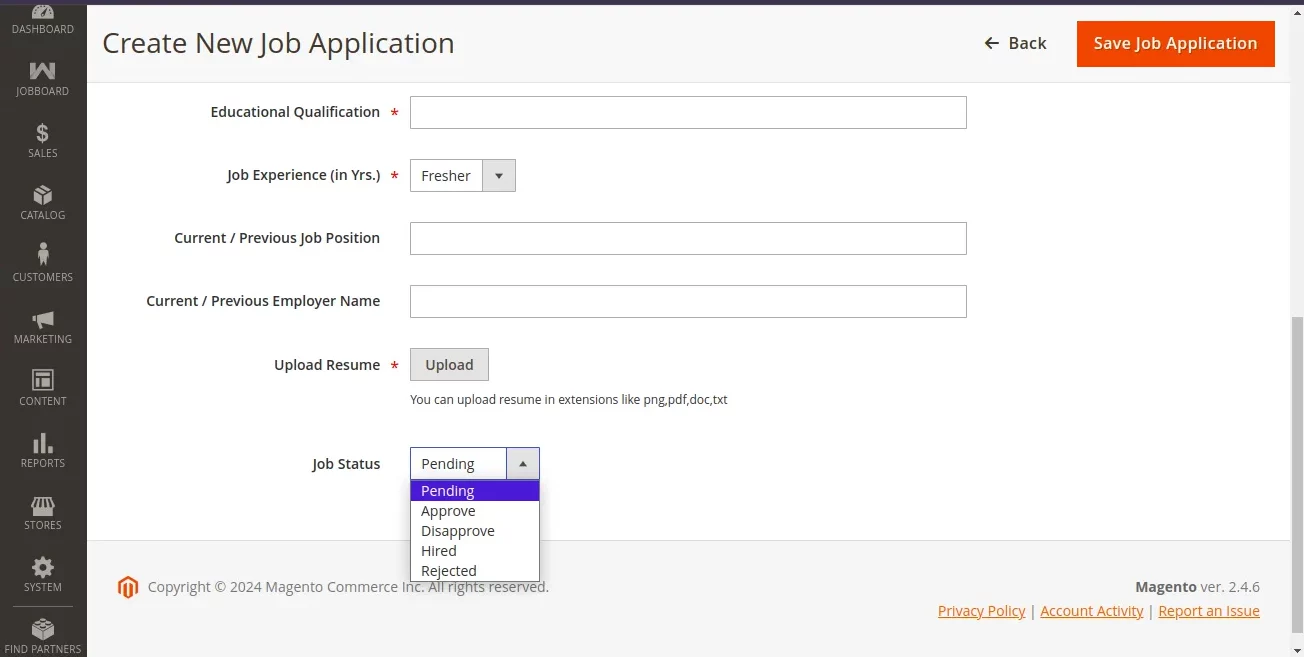Open the Stores sidebar icon
The height and width of the screenshot is (657, 1304).
click(42, 506)
